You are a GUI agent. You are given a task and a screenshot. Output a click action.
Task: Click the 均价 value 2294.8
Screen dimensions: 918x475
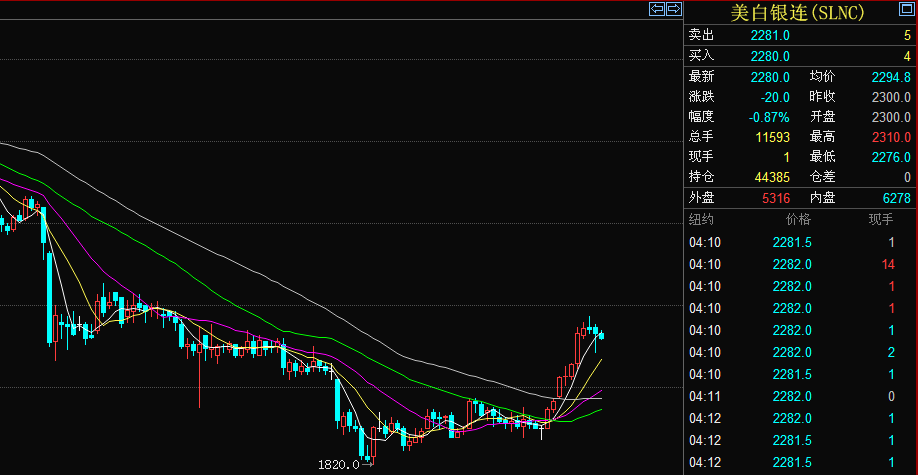pyautogui.click(x=890, y=77)
